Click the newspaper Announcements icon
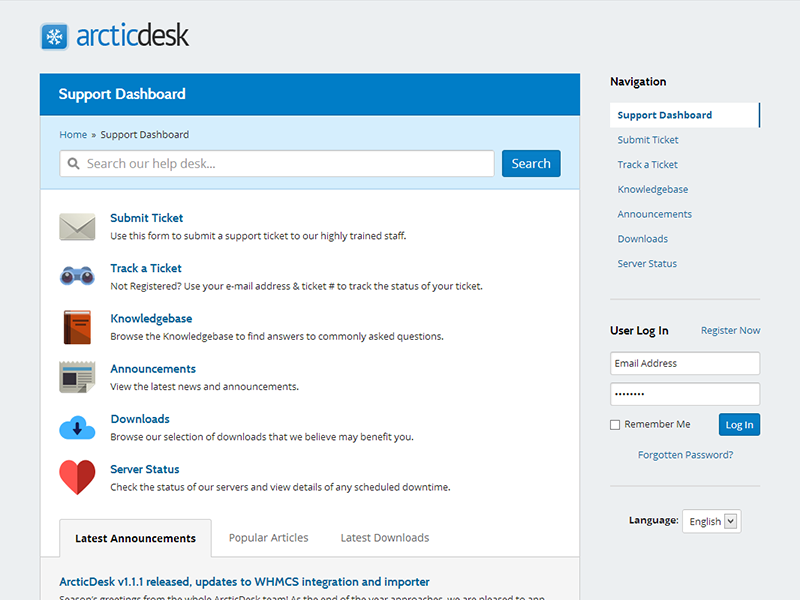 point(77,377)
